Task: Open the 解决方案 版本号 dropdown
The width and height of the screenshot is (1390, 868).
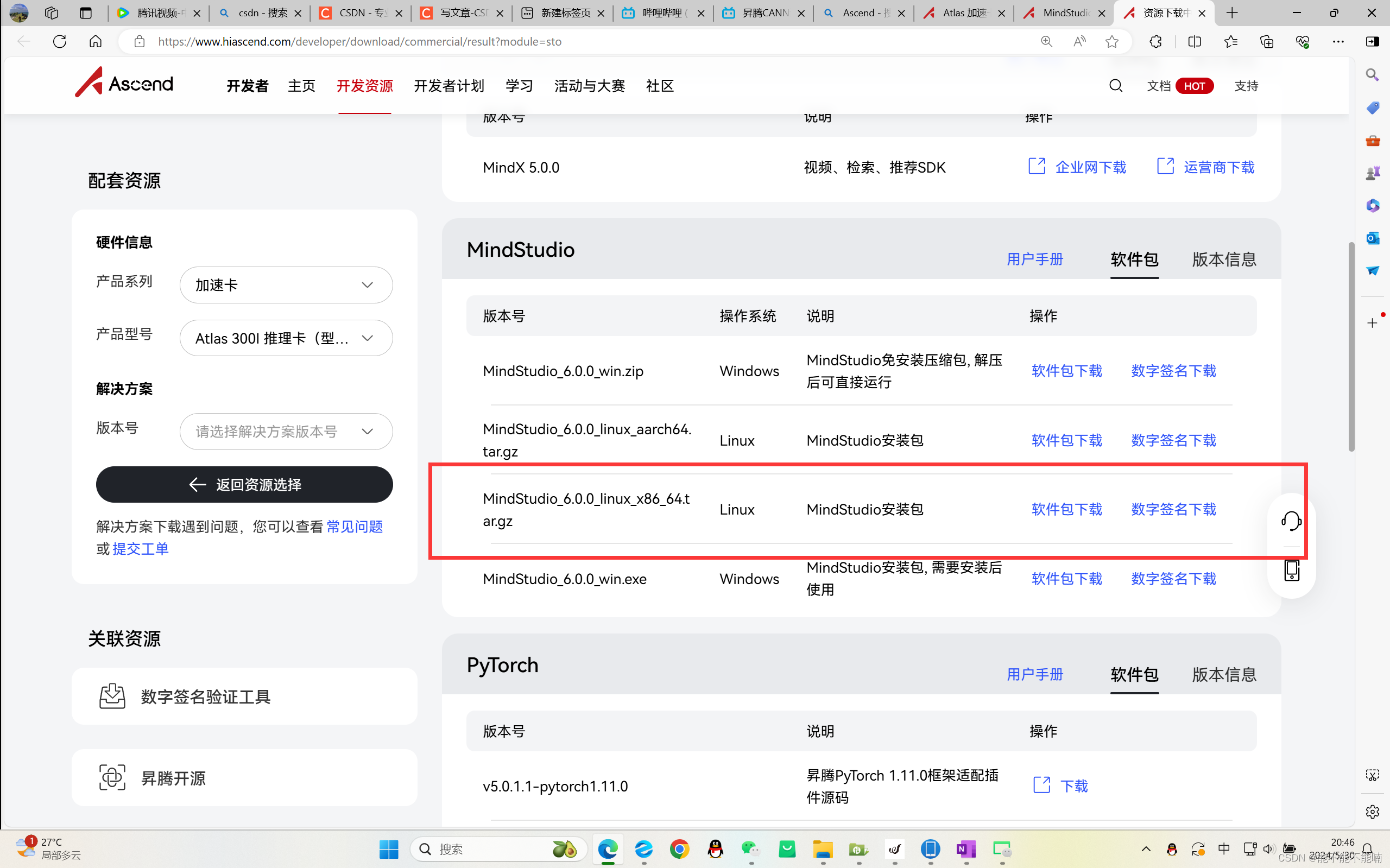Action: coord(286,431)
